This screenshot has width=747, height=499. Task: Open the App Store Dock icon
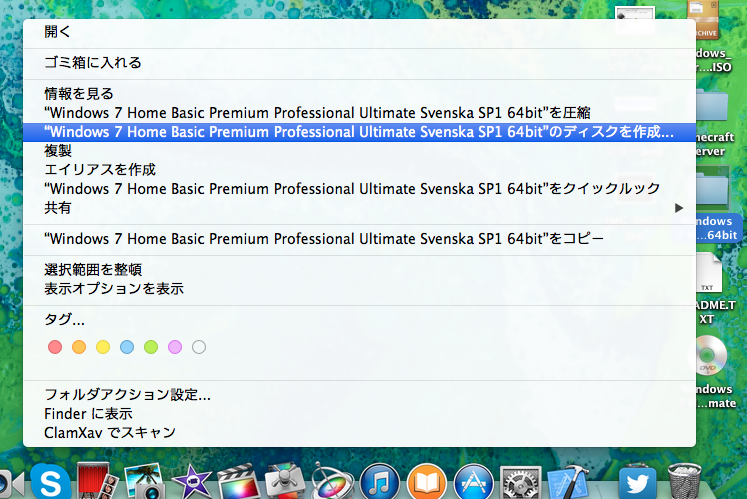pyautogui.click(x=474, y=482)
